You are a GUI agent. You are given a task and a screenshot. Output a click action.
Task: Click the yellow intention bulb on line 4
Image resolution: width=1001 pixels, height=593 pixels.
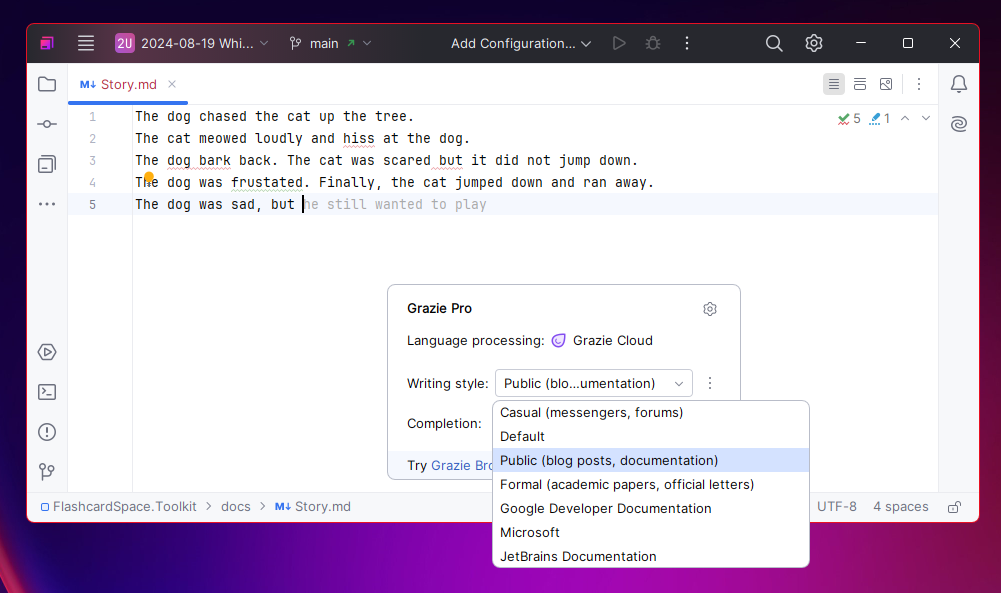[149, 177]
